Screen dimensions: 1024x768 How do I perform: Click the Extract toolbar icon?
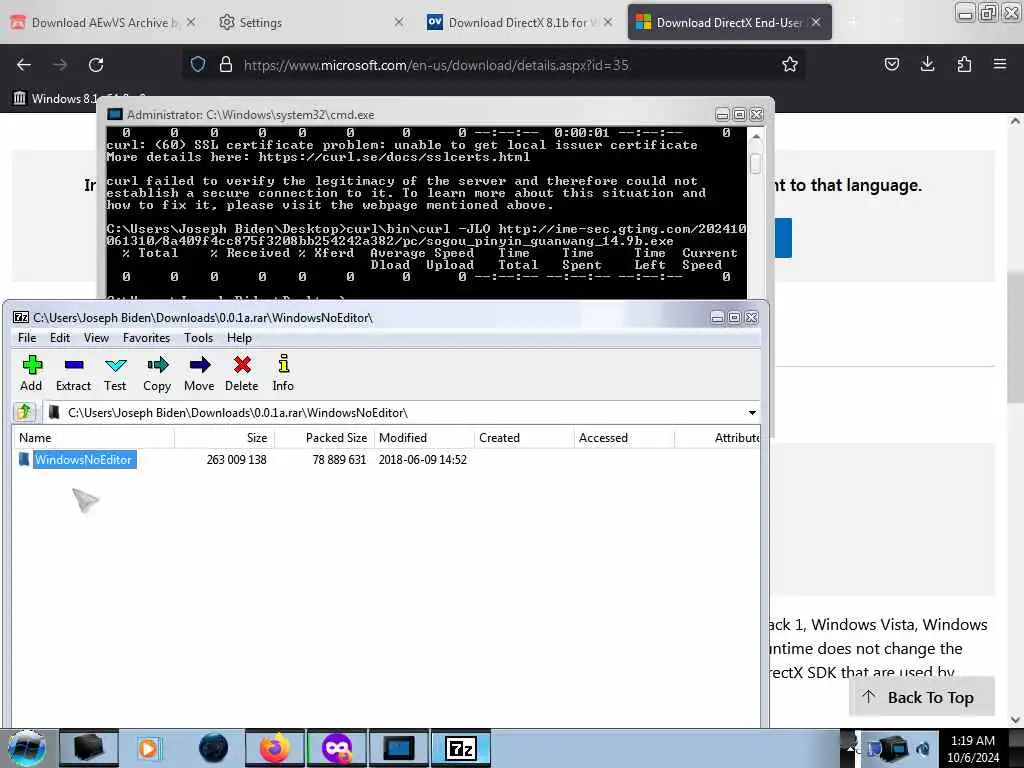[x=73, y=373]
